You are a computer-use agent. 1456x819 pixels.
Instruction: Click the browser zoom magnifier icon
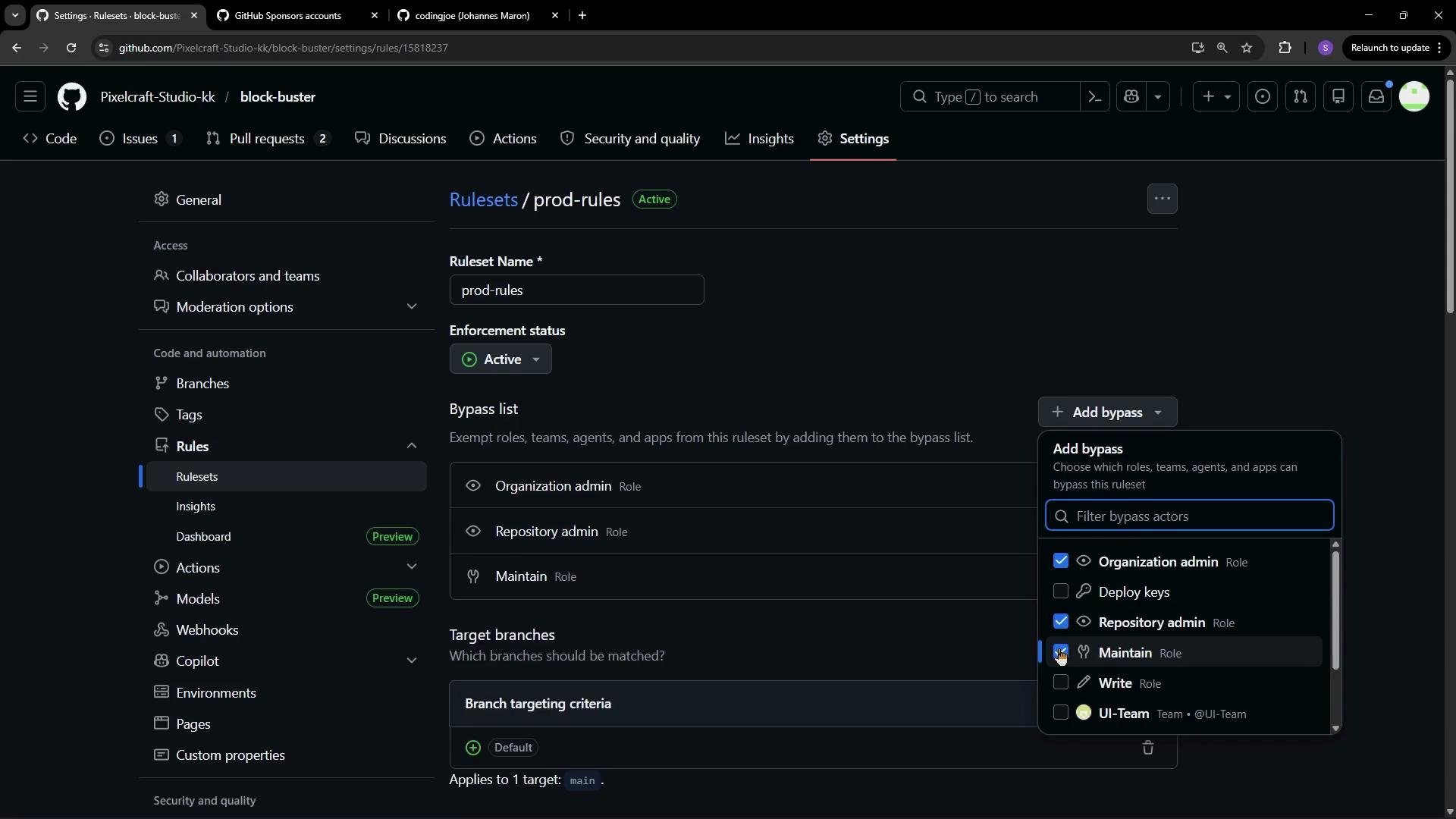1222,48
